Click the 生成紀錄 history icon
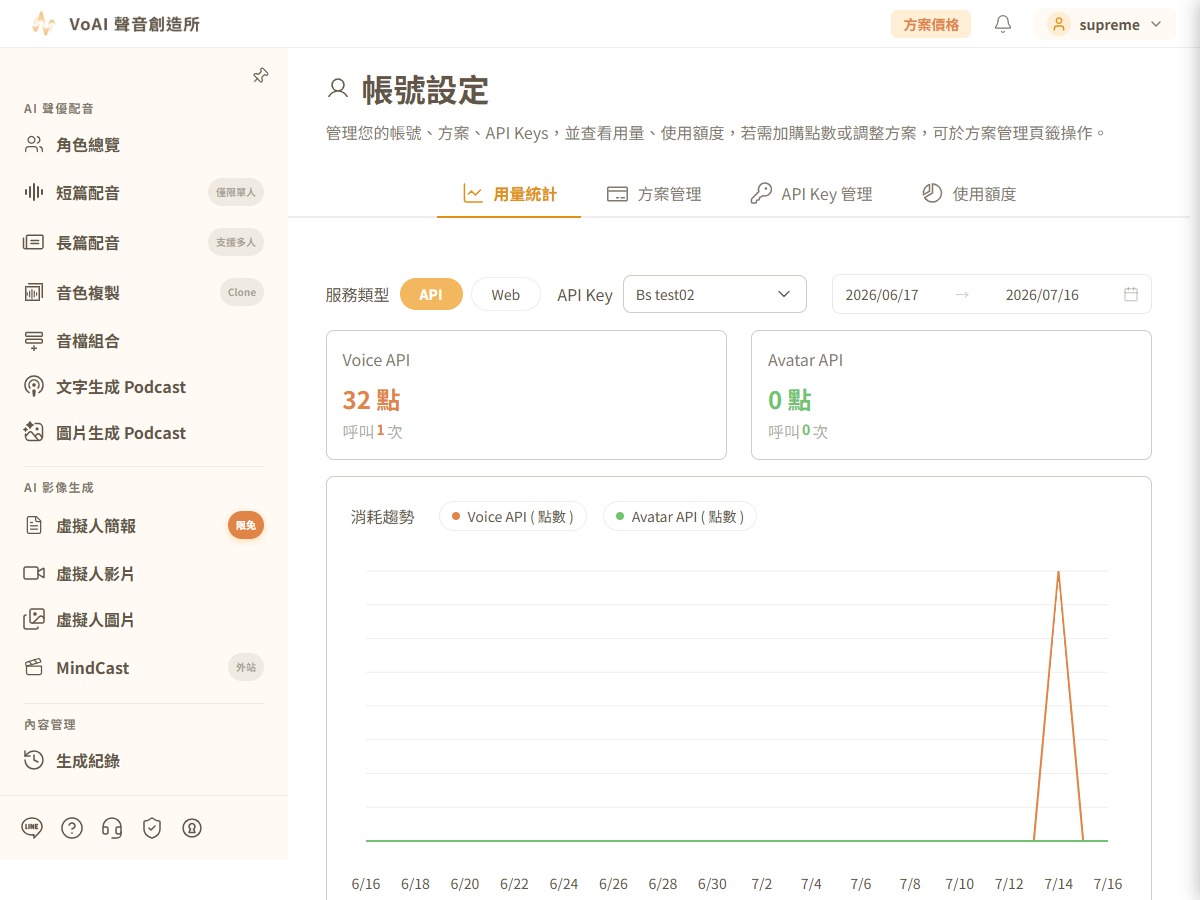Image resolution: width=1200 pixels, height=900 pixels. [34, 760]
